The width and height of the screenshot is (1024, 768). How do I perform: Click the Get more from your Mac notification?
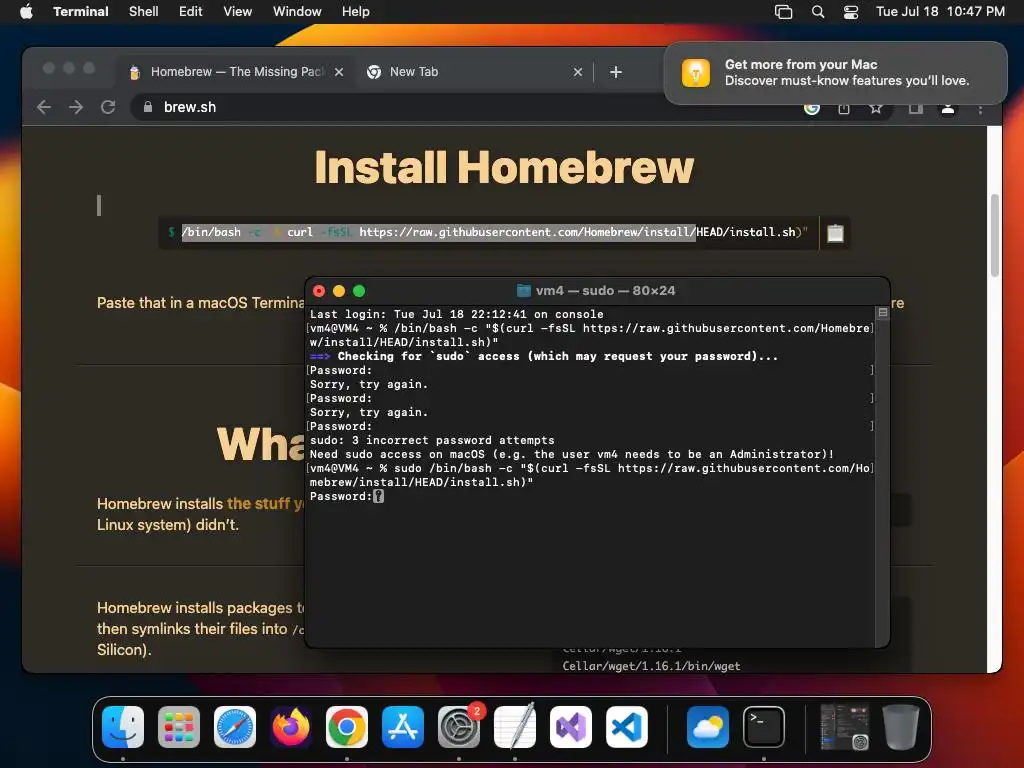click(835, 72)
